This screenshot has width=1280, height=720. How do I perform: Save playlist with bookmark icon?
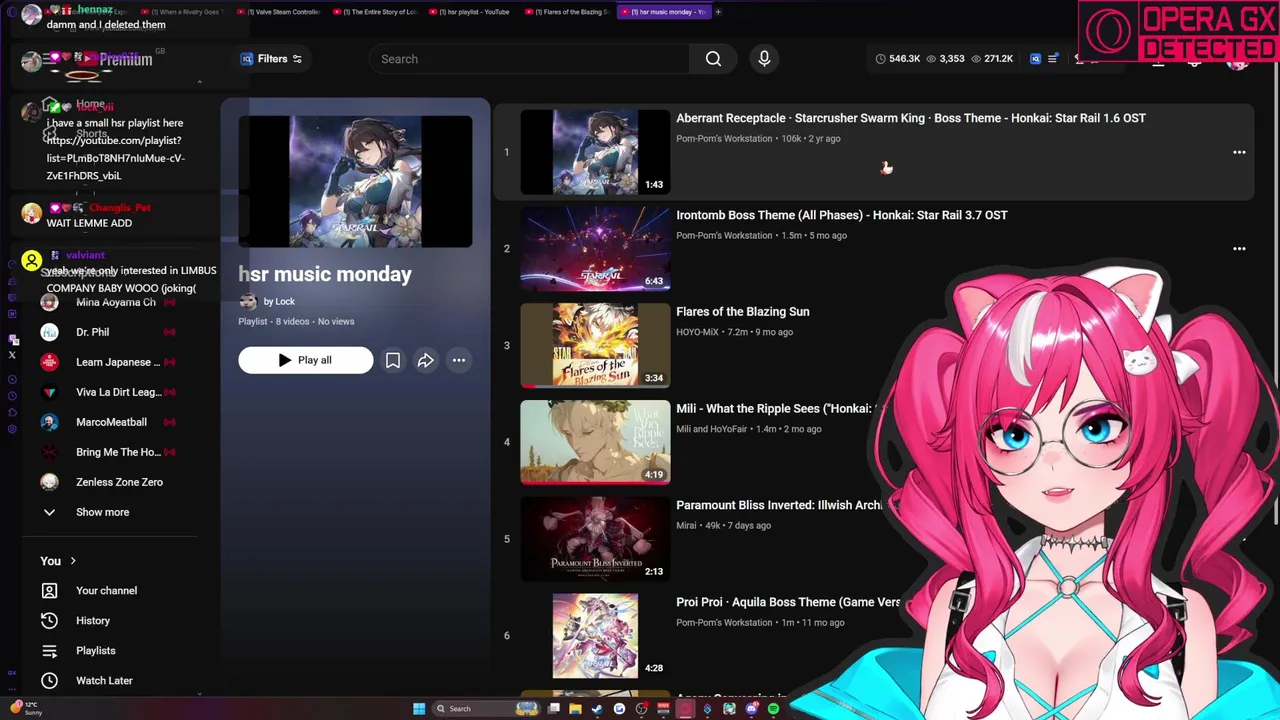[x=393, y=360]
